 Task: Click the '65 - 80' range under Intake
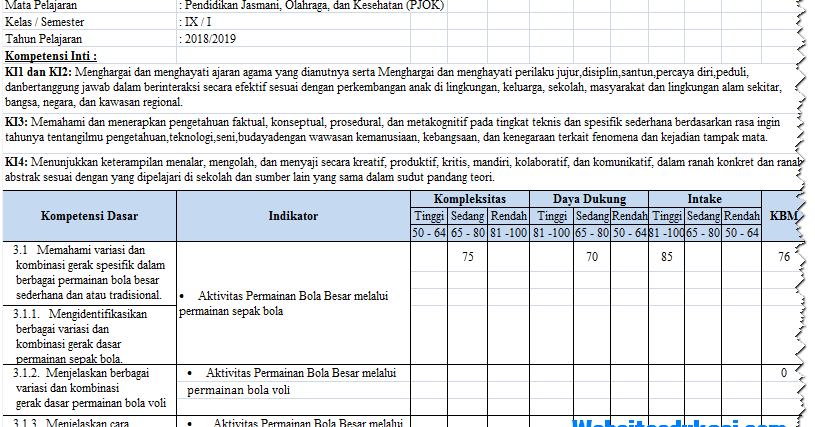click(703, 233)
